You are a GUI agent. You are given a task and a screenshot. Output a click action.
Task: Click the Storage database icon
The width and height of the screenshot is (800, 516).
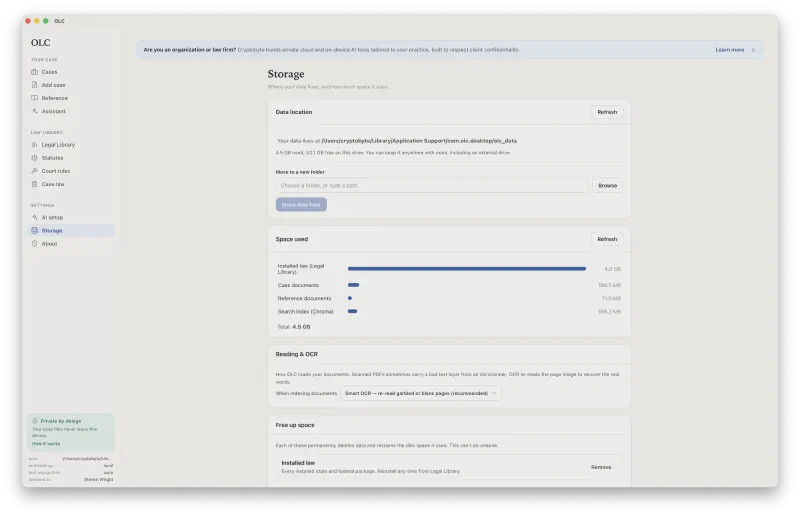pos(35,231)
